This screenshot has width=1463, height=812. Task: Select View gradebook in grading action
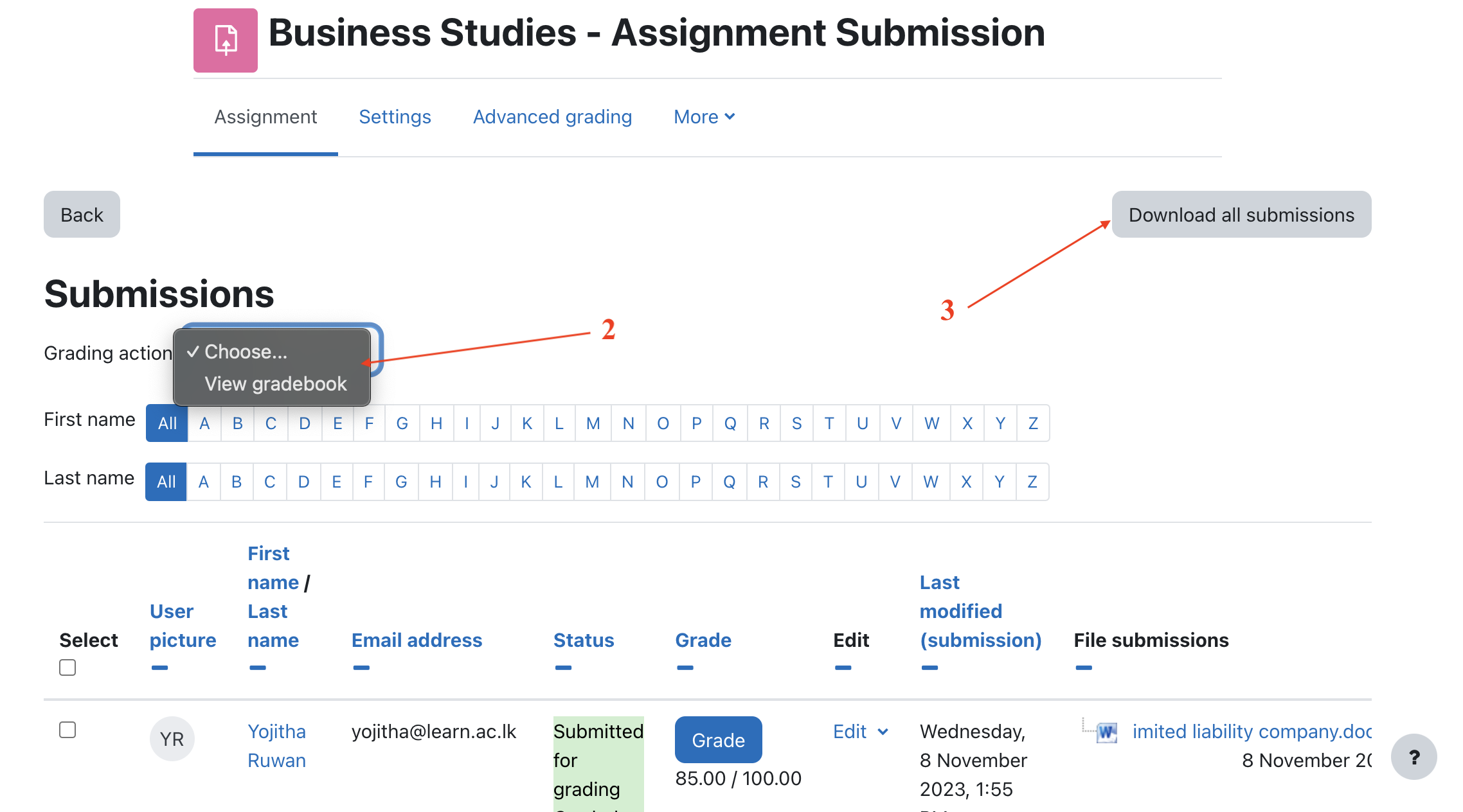[275, 384]
